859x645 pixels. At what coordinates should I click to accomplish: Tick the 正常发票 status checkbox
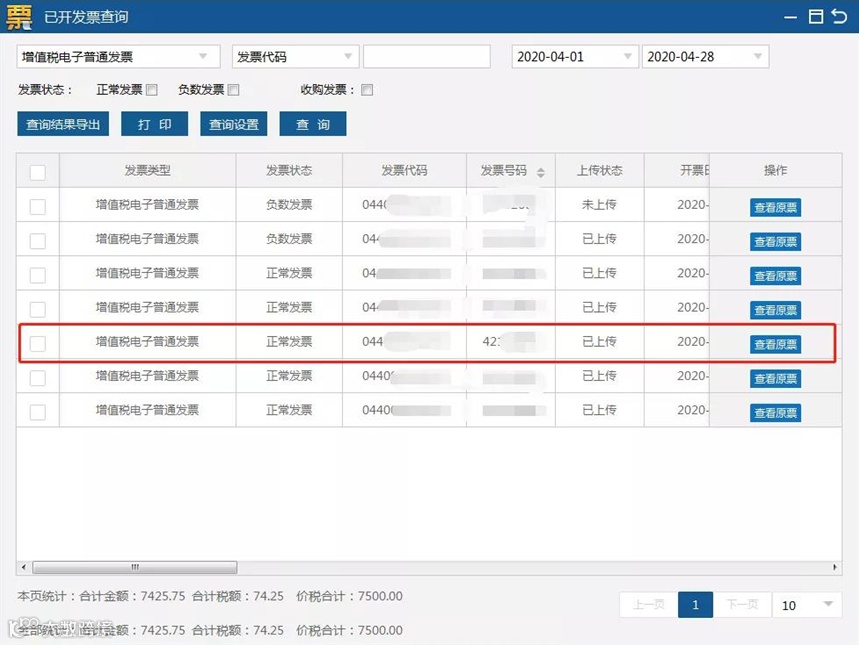[152, 90]
